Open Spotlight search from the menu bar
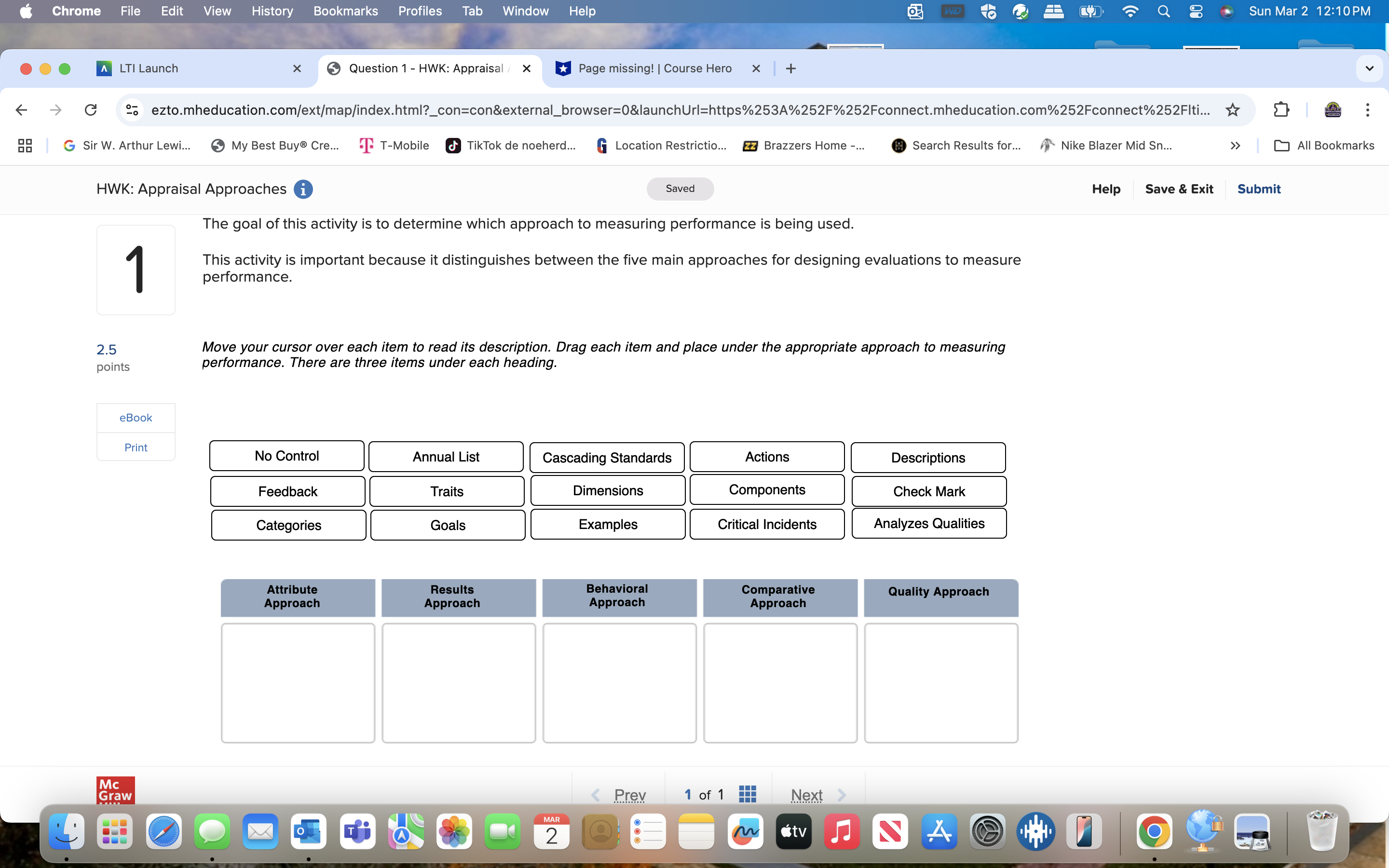The width and height of the screenshot is (1389, 868). pos(1164,11)
